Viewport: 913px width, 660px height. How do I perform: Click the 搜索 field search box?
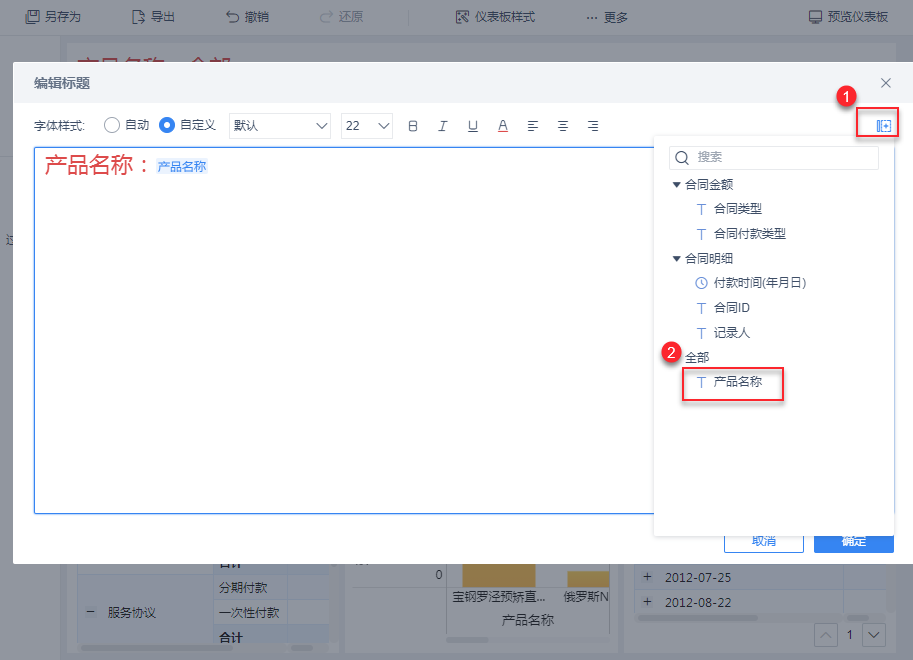[x=774, y=157]
